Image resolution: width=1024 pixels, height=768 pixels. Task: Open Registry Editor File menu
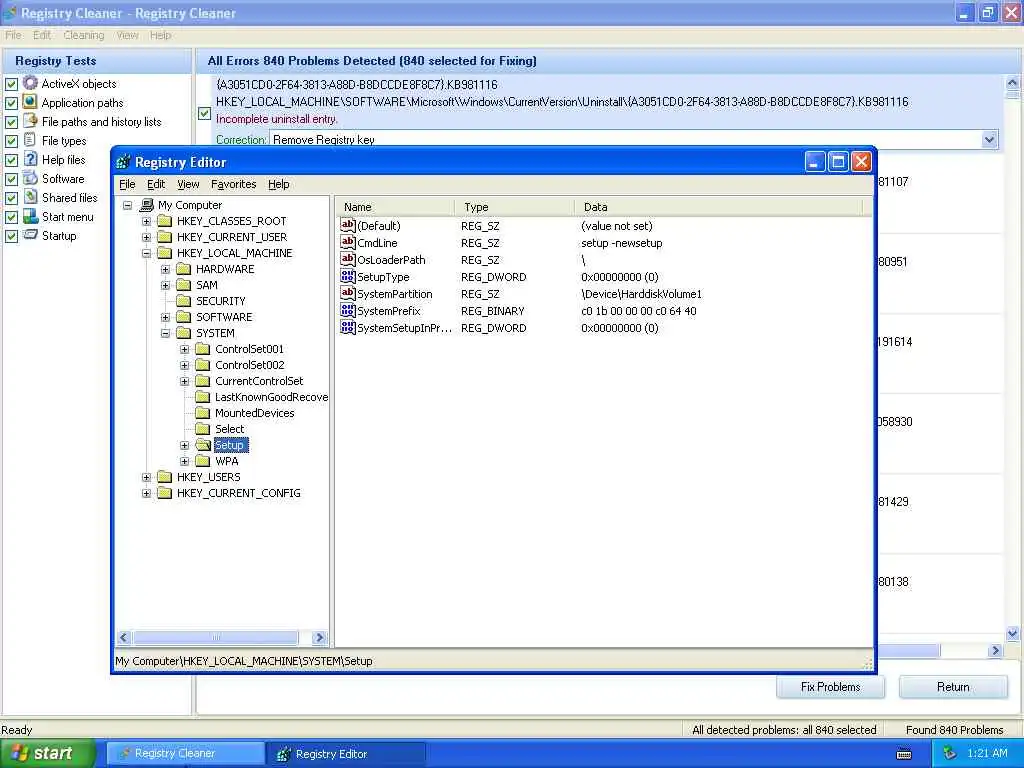pyautogui.click(x=127, y=184)
